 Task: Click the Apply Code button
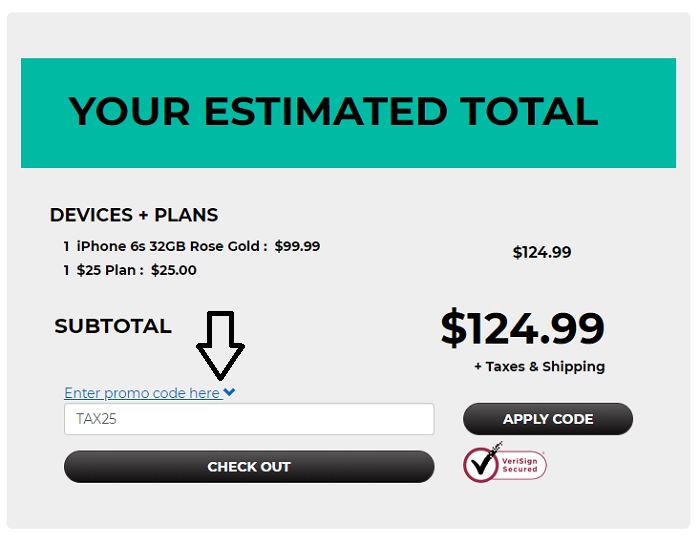548,419
